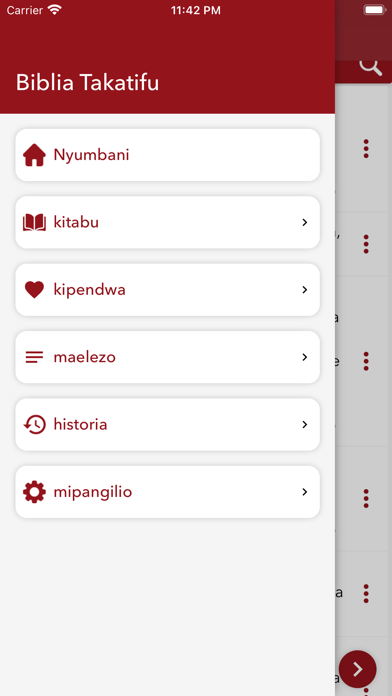
Task: Open the historia menu label
Action: point(80,424)
